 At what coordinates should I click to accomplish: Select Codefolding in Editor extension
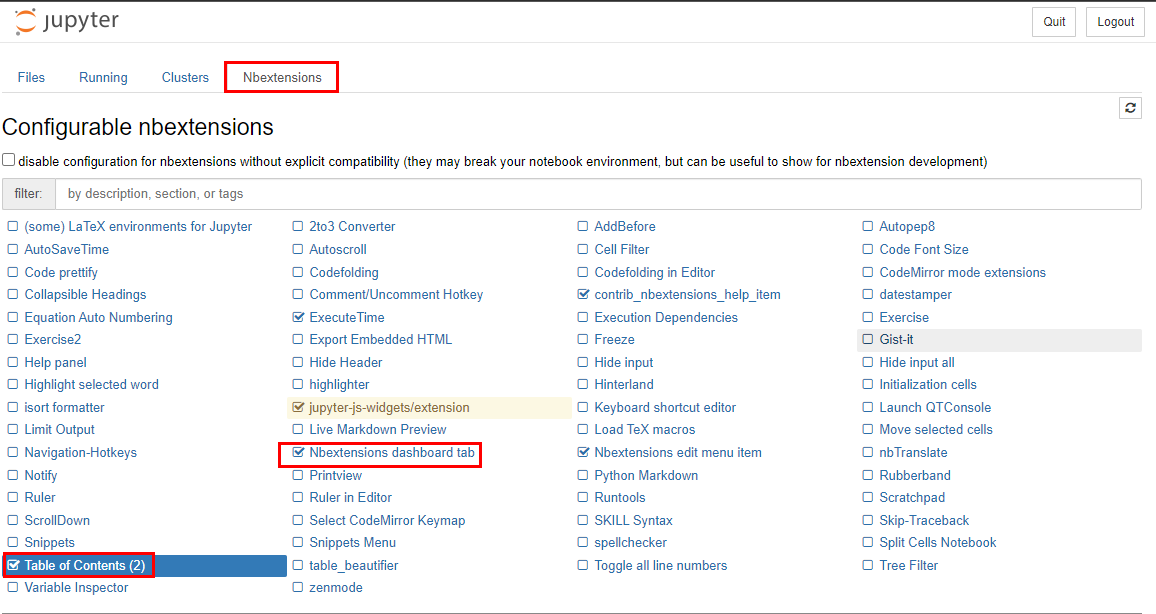click(655, 272)
